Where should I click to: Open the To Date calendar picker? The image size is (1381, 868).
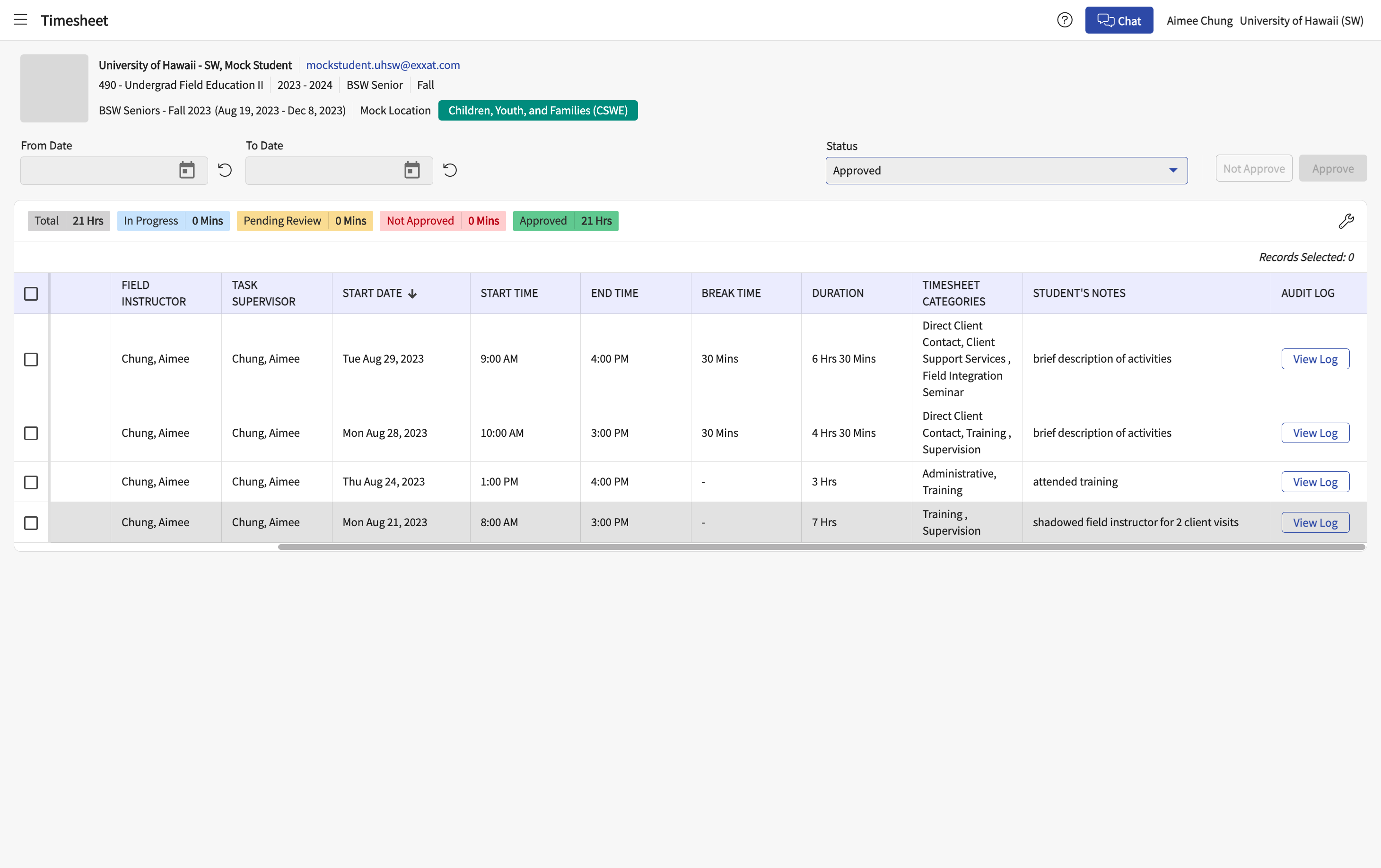pos(412,170)
